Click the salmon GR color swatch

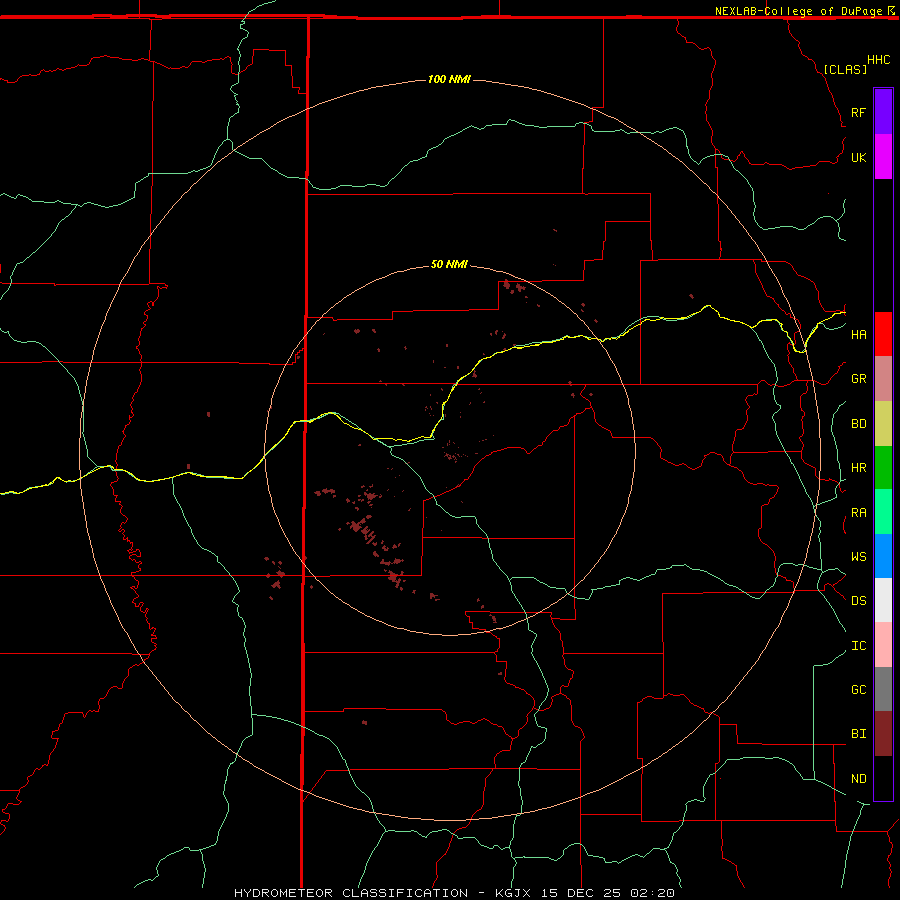pyautogui.click(x=883, y=378)
